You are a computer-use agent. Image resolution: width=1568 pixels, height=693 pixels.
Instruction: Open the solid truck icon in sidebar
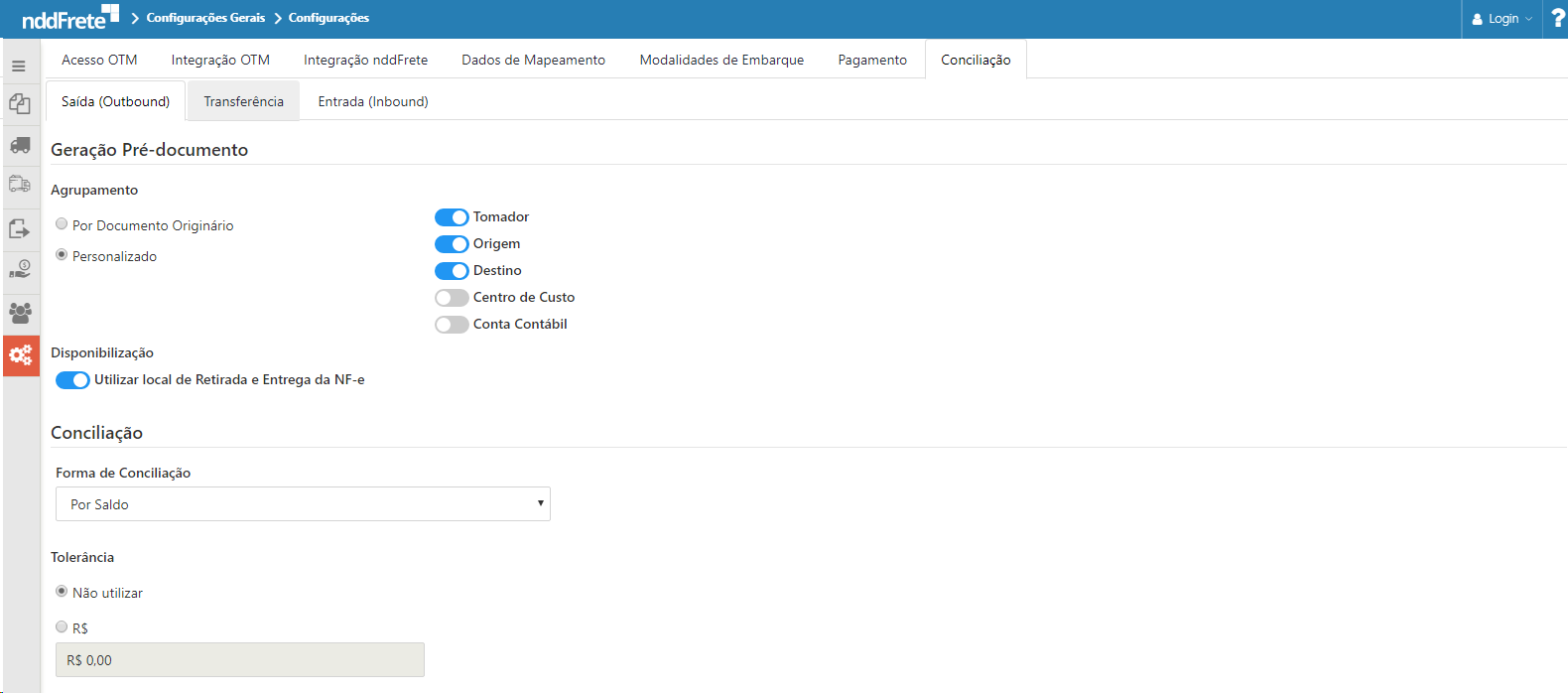[x=20, y=145]
